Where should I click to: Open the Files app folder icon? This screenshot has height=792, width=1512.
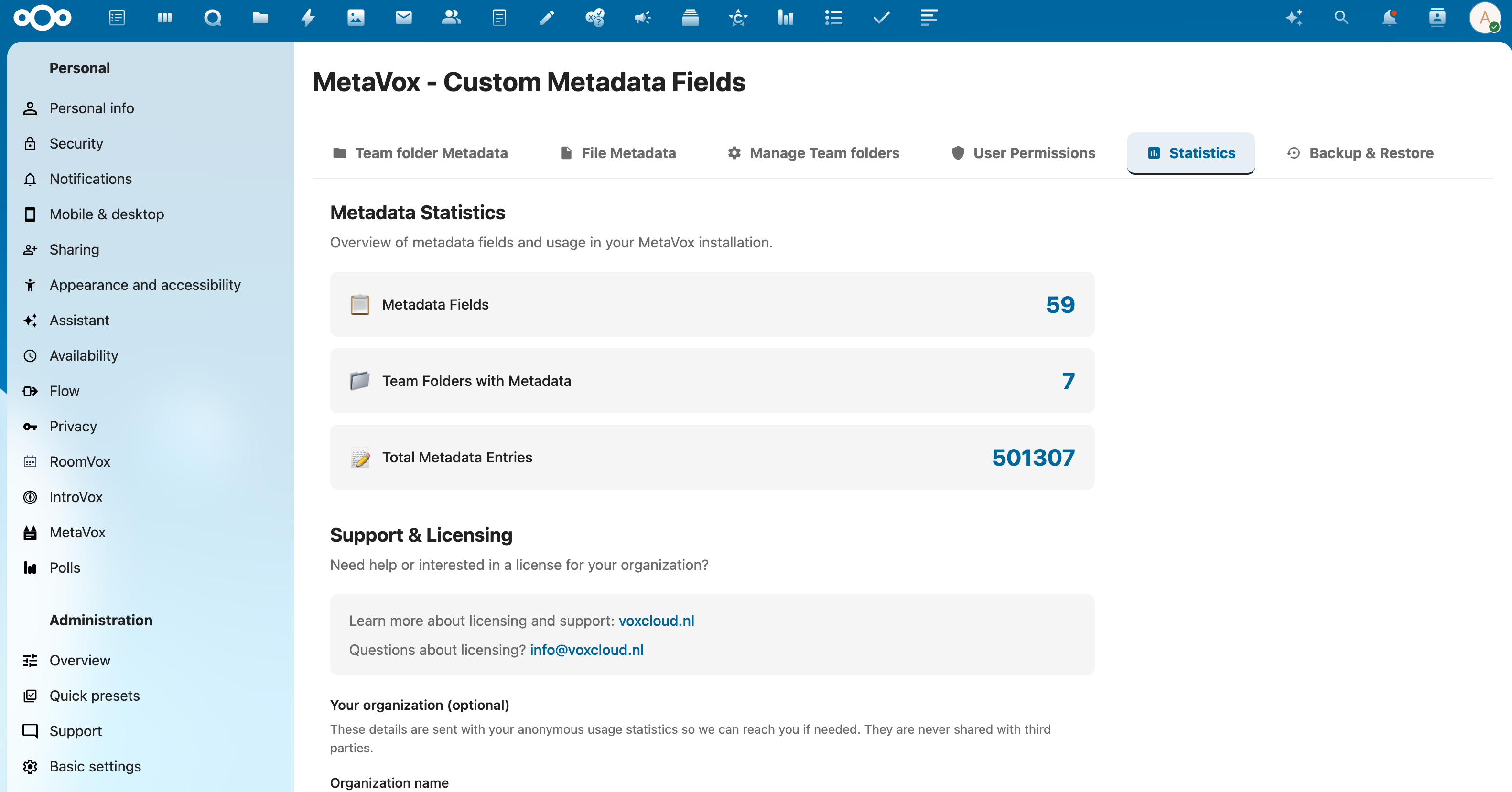pyautogui.click(x=260, y=18)
